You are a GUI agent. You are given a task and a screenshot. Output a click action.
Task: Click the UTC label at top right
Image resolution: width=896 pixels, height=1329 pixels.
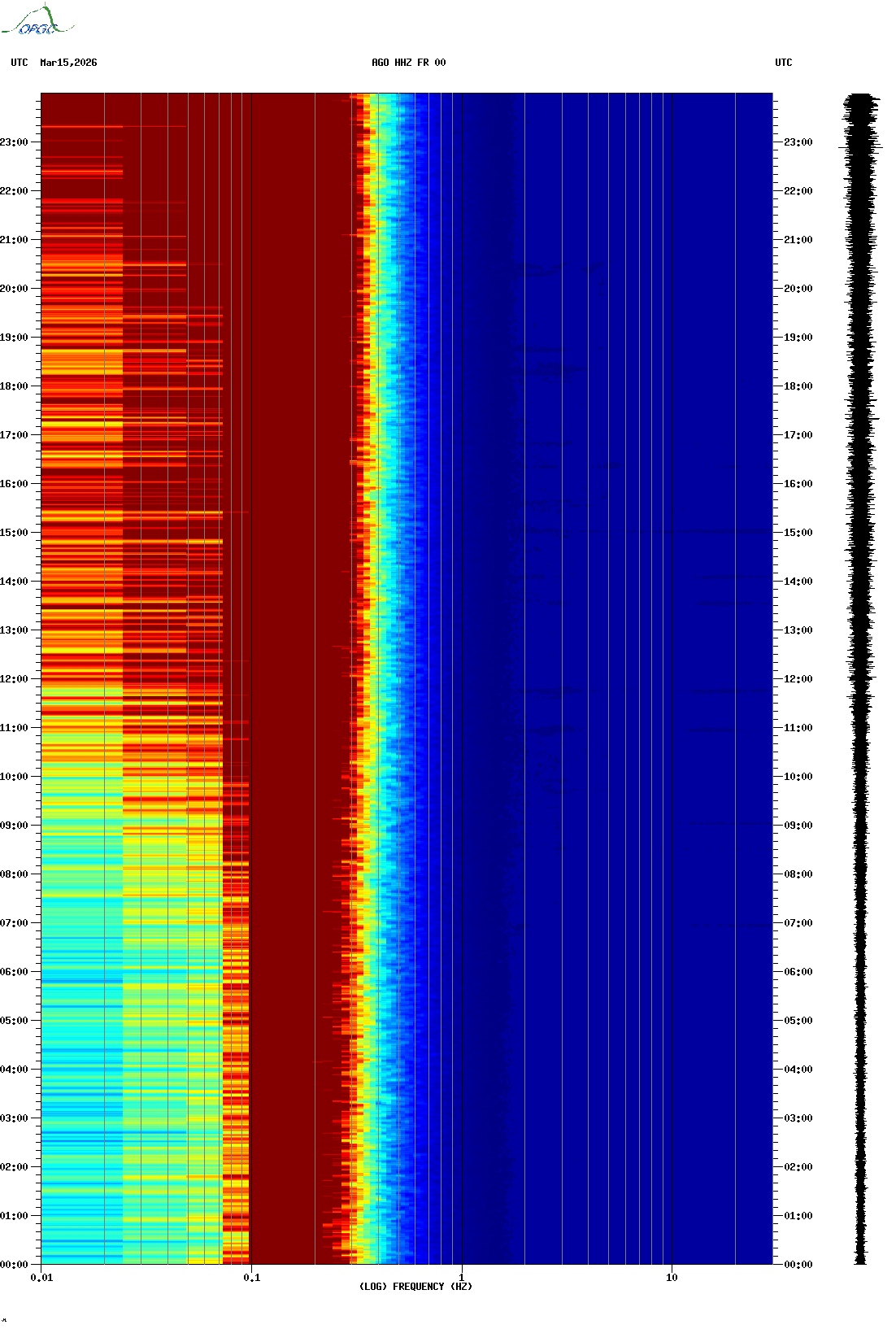(x=784, y=63)
